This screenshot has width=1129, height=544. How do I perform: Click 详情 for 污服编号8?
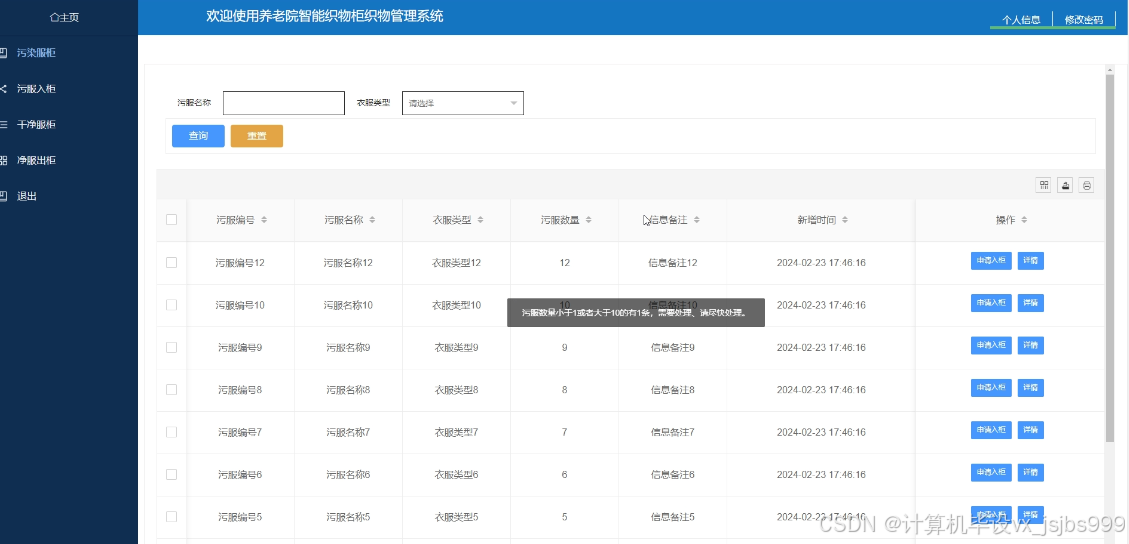point(1030,388)
